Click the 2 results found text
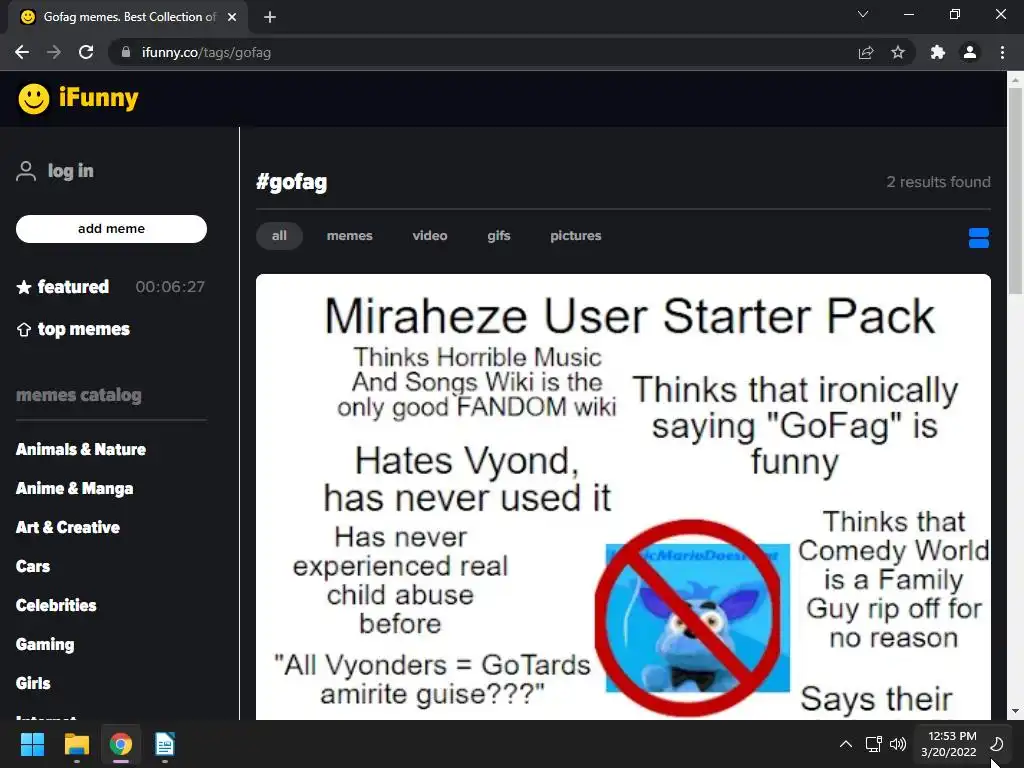The image size is (1024, 768). [x=938, y=182]
